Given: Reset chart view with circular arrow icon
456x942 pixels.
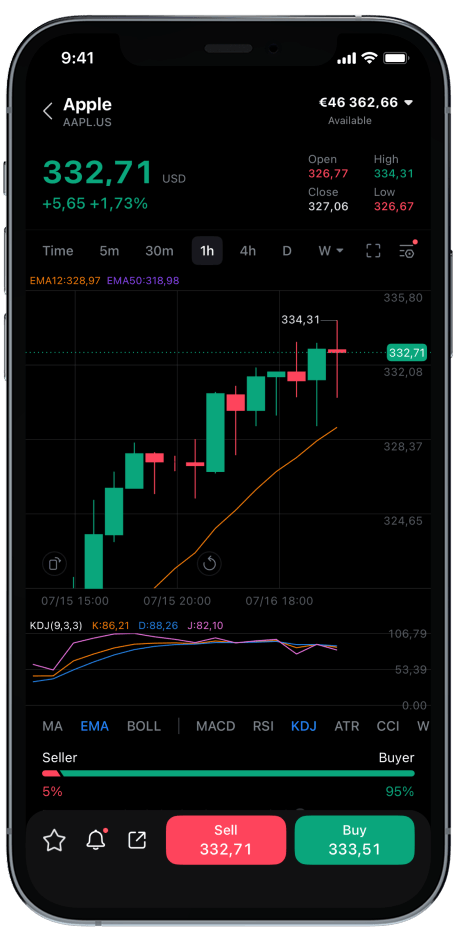Looking at the screenshot, I should 209,564.
